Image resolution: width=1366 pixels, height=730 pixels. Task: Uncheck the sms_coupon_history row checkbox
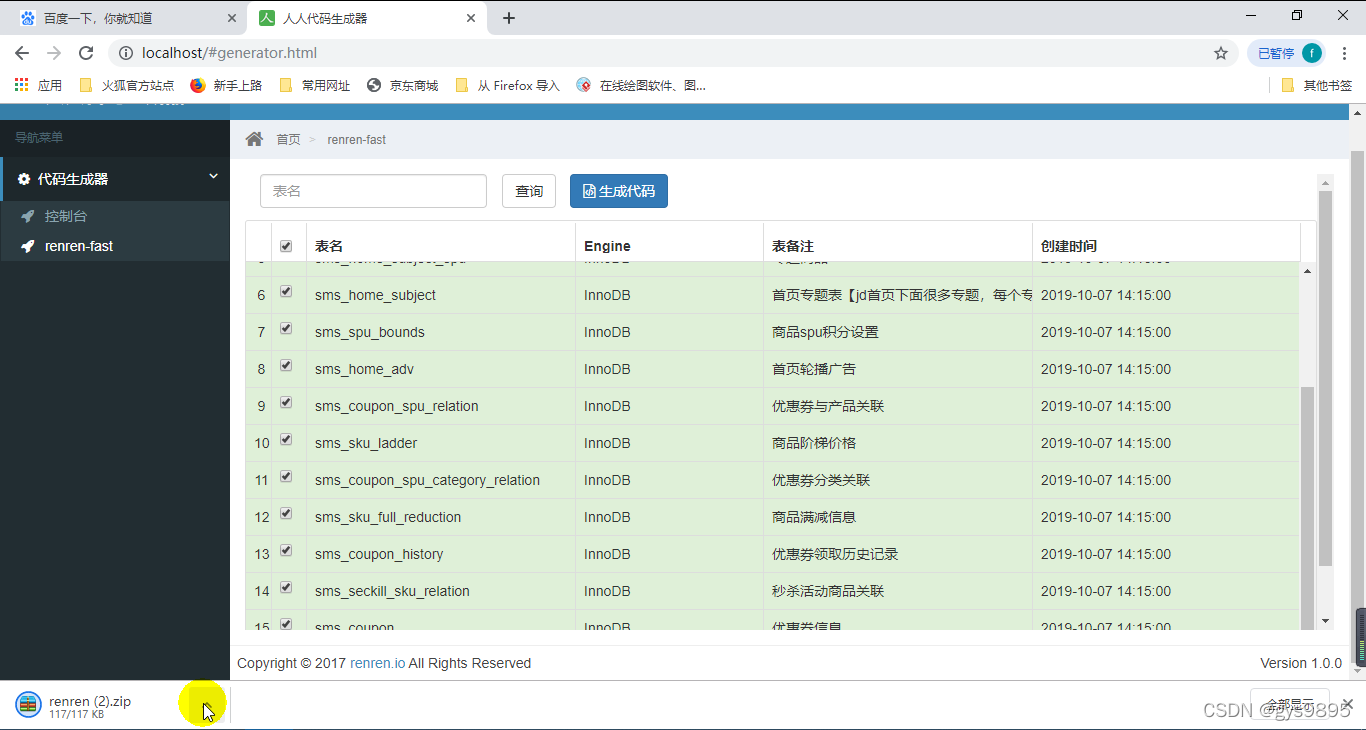tap(286, 551)
